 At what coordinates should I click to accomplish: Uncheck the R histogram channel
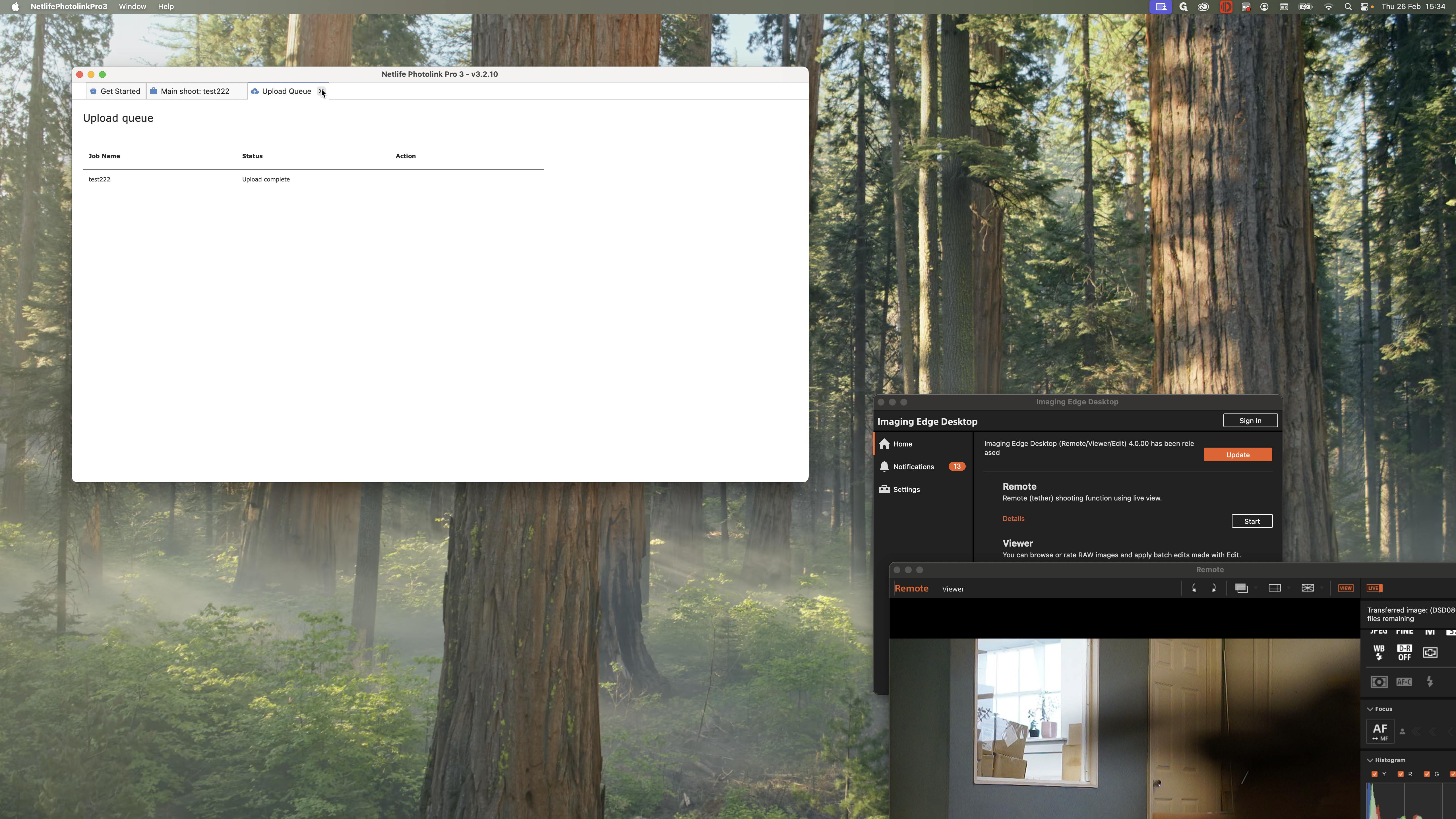click(x=1401, y=774)
